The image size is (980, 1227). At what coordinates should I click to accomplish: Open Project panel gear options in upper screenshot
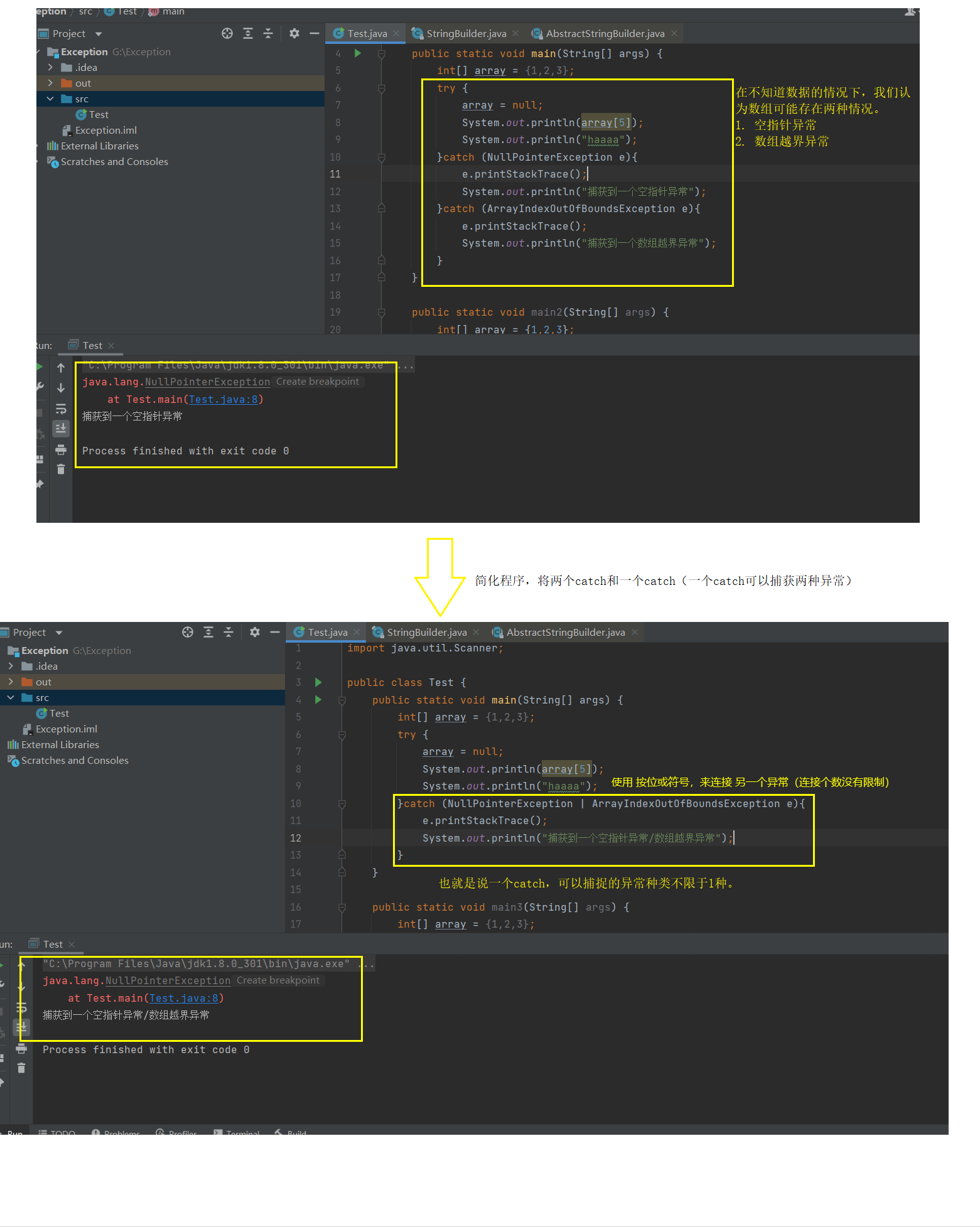[294, 33]
